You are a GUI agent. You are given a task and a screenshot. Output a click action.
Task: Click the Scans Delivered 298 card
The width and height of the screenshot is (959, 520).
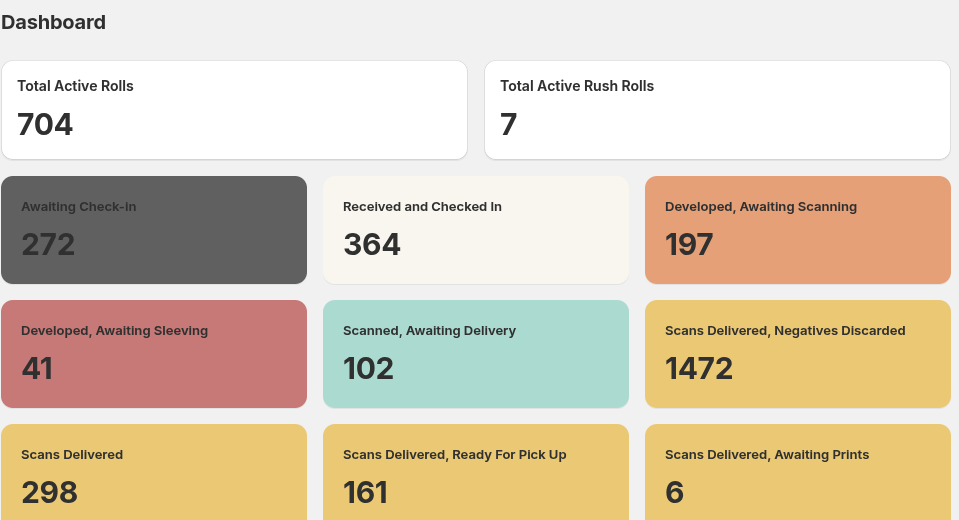[154, 472]
